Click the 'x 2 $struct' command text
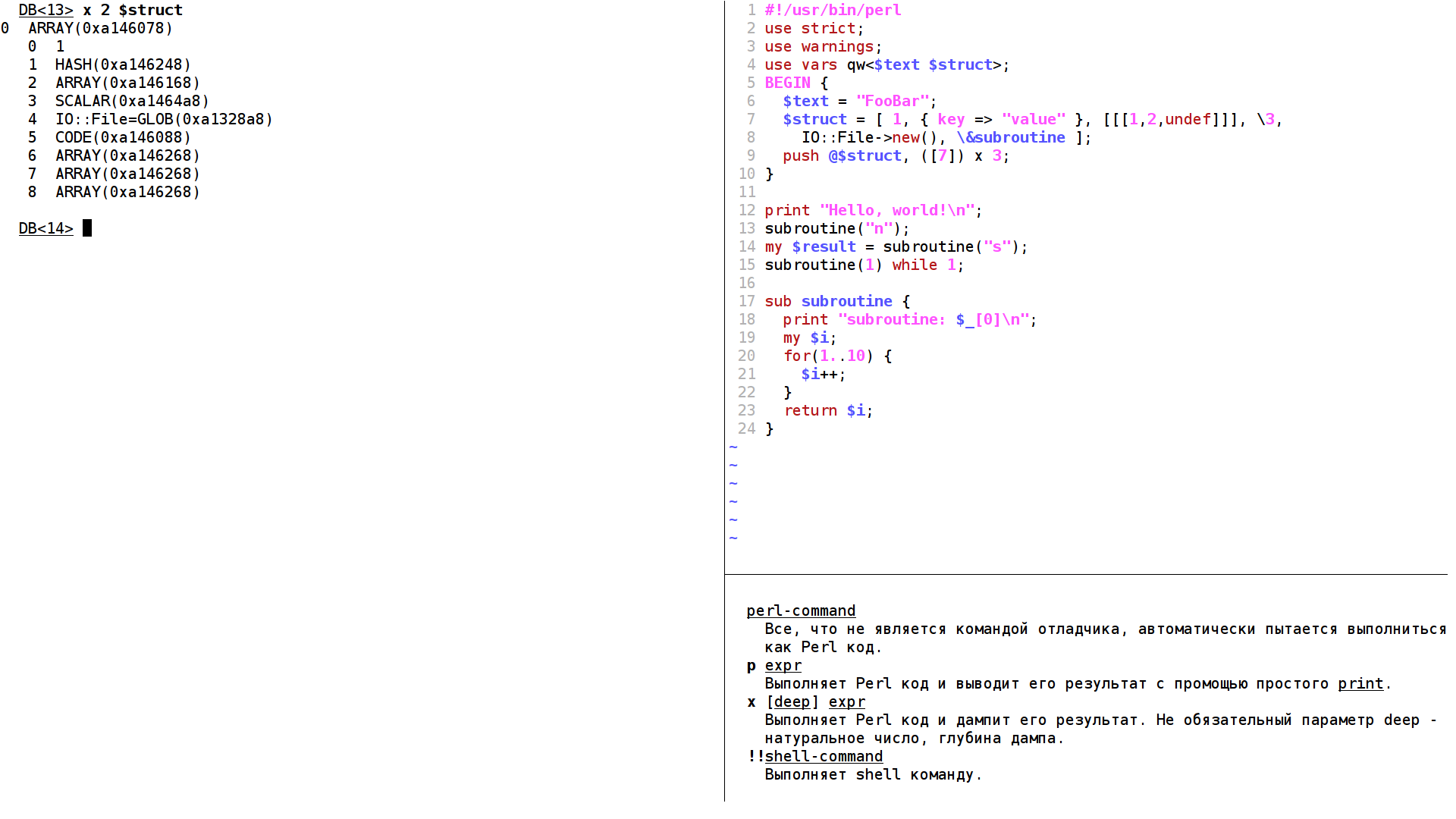The width and height of the screenshot is (1456, 819). [x=133, y=10]
